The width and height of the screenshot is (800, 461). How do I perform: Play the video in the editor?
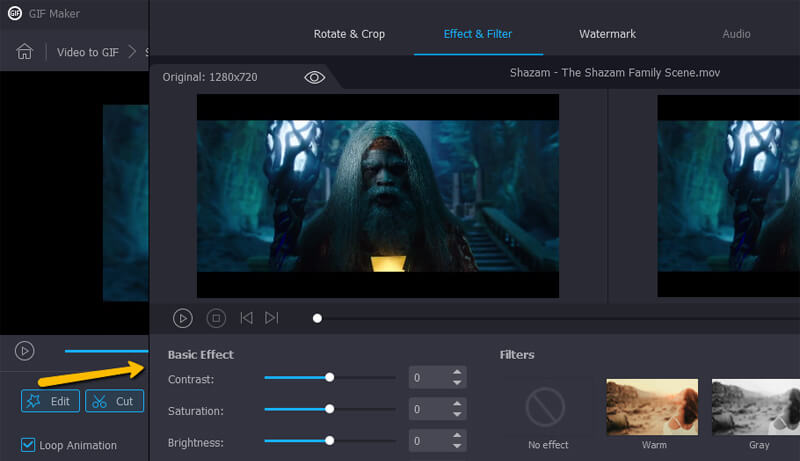(183, 318)
